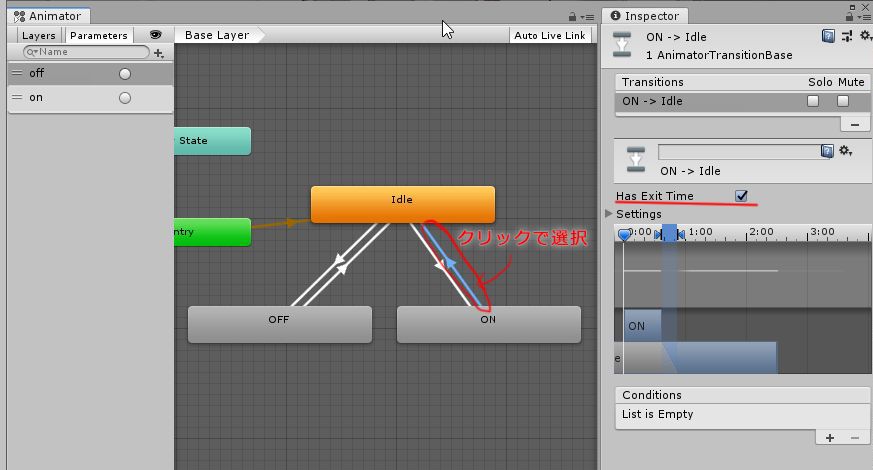This screenshot has height=470, width=873.
Task: Toggle the 'off' trigger parameter radio
Action: point(125,74)
